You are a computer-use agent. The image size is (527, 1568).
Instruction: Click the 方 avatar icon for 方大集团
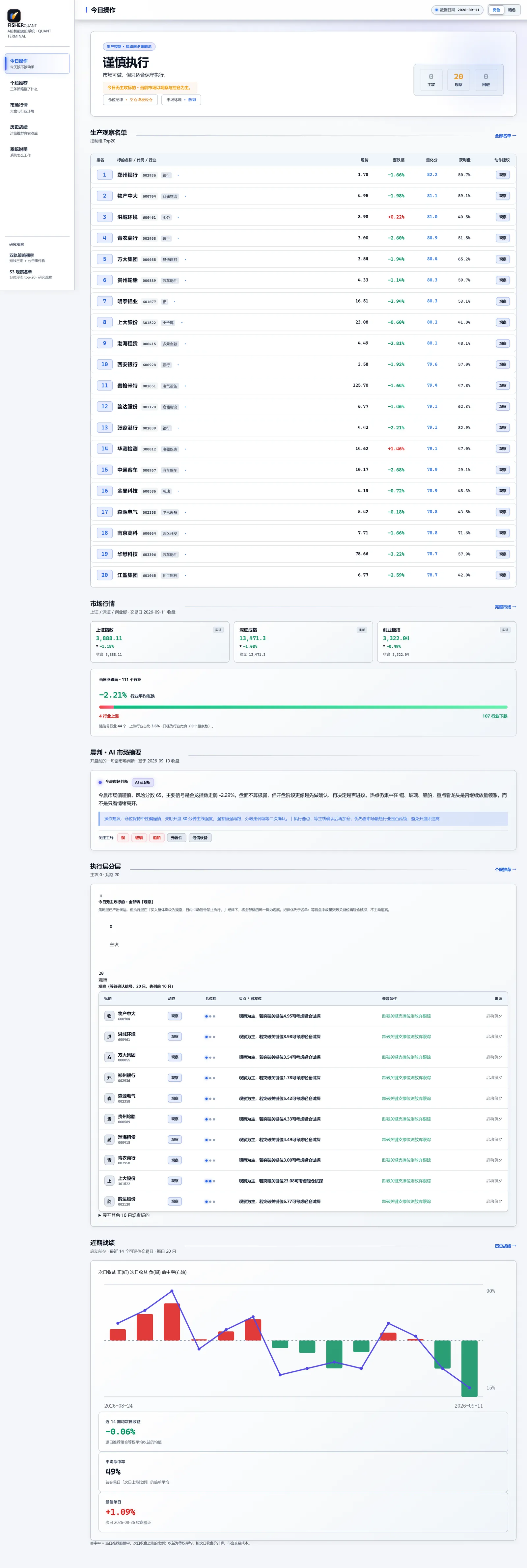[110, 1057]
